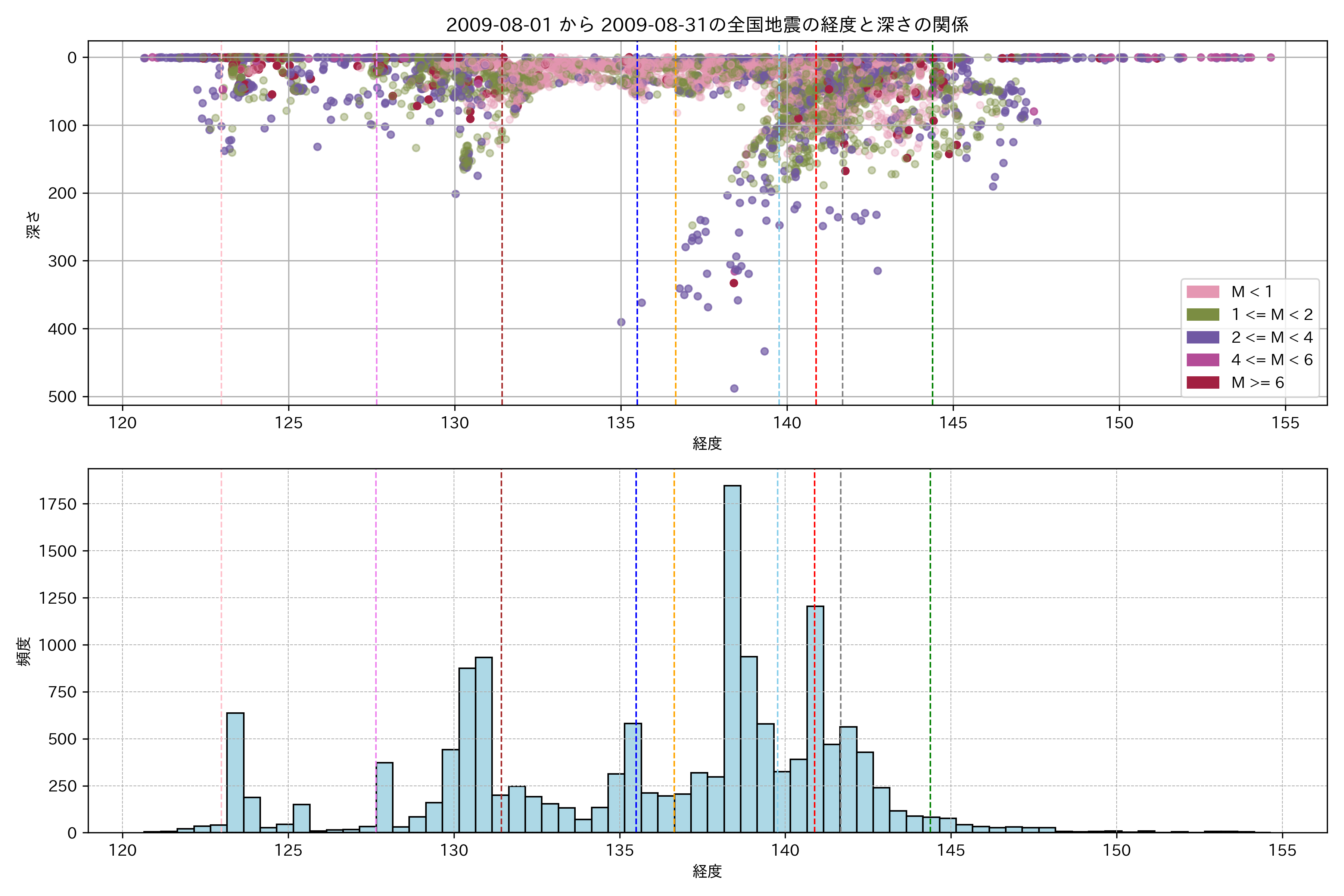The image size is (1344, 896).
Task: Click the green 1 <= M < 2 legend swatch
Action: 1202,315
